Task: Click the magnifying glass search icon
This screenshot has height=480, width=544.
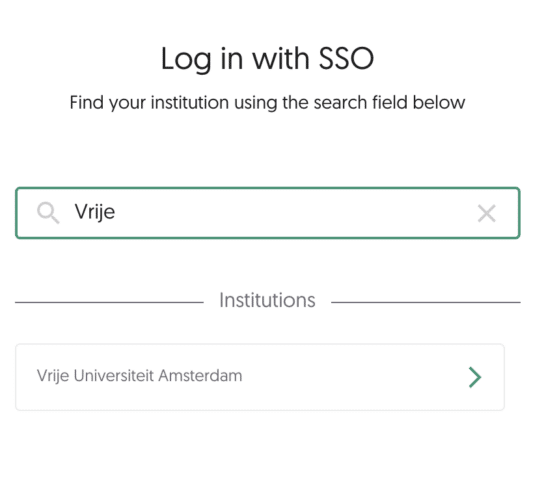Action: 48,213
